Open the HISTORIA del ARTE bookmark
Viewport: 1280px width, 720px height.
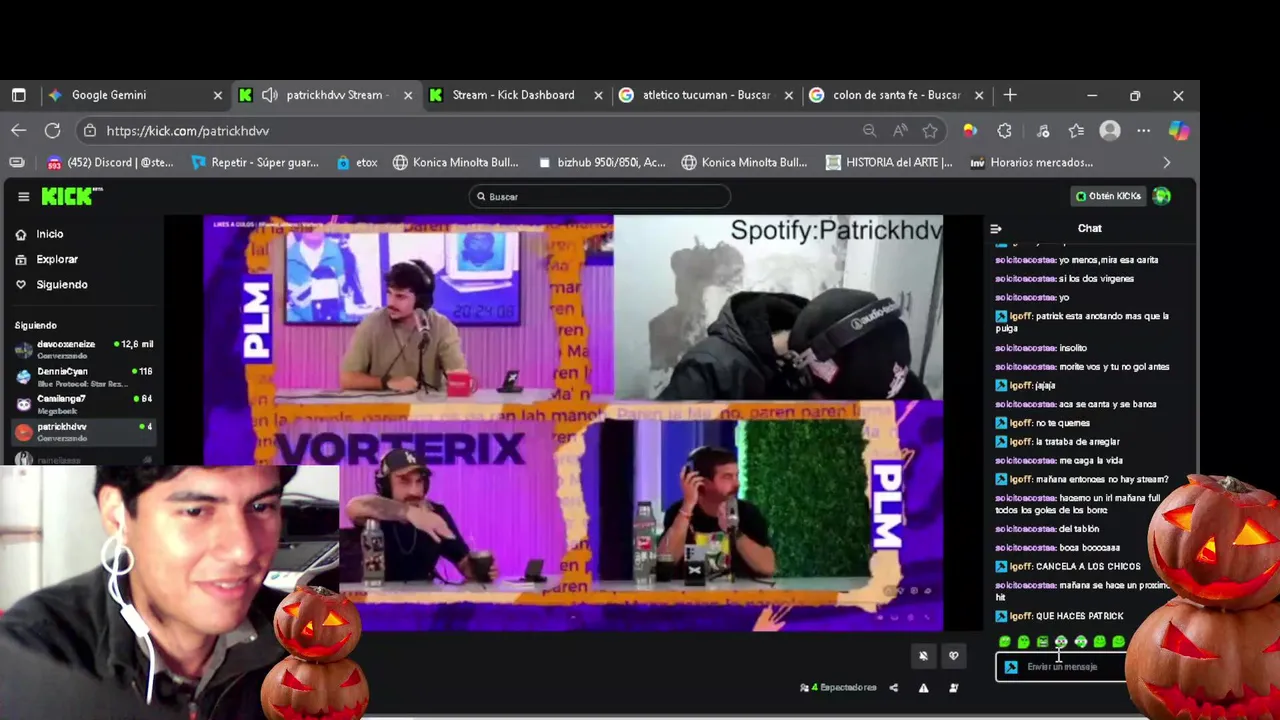point(889,162)
